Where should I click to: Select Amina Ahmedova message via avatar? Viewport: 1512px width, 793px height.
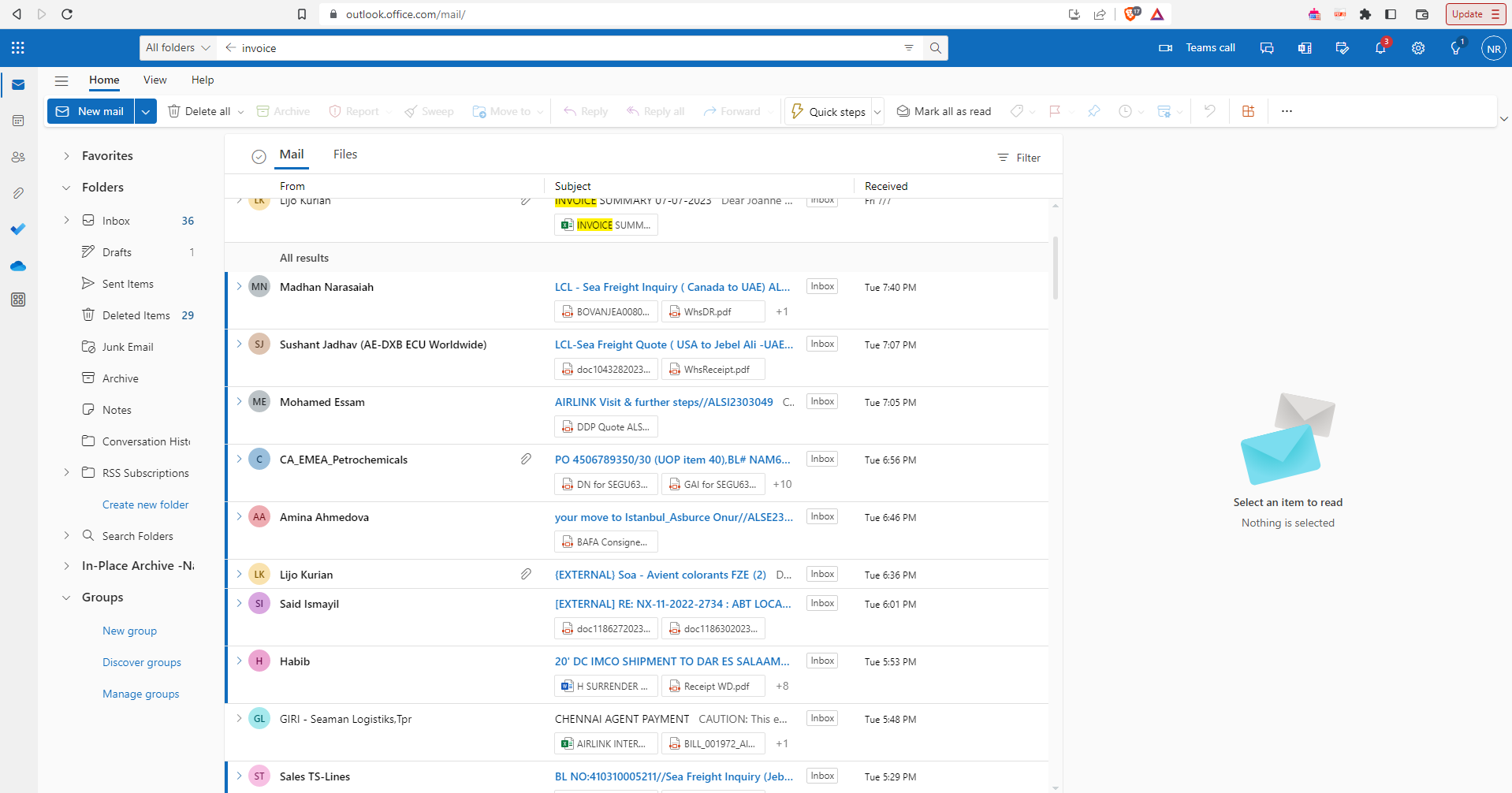[259, 517]
